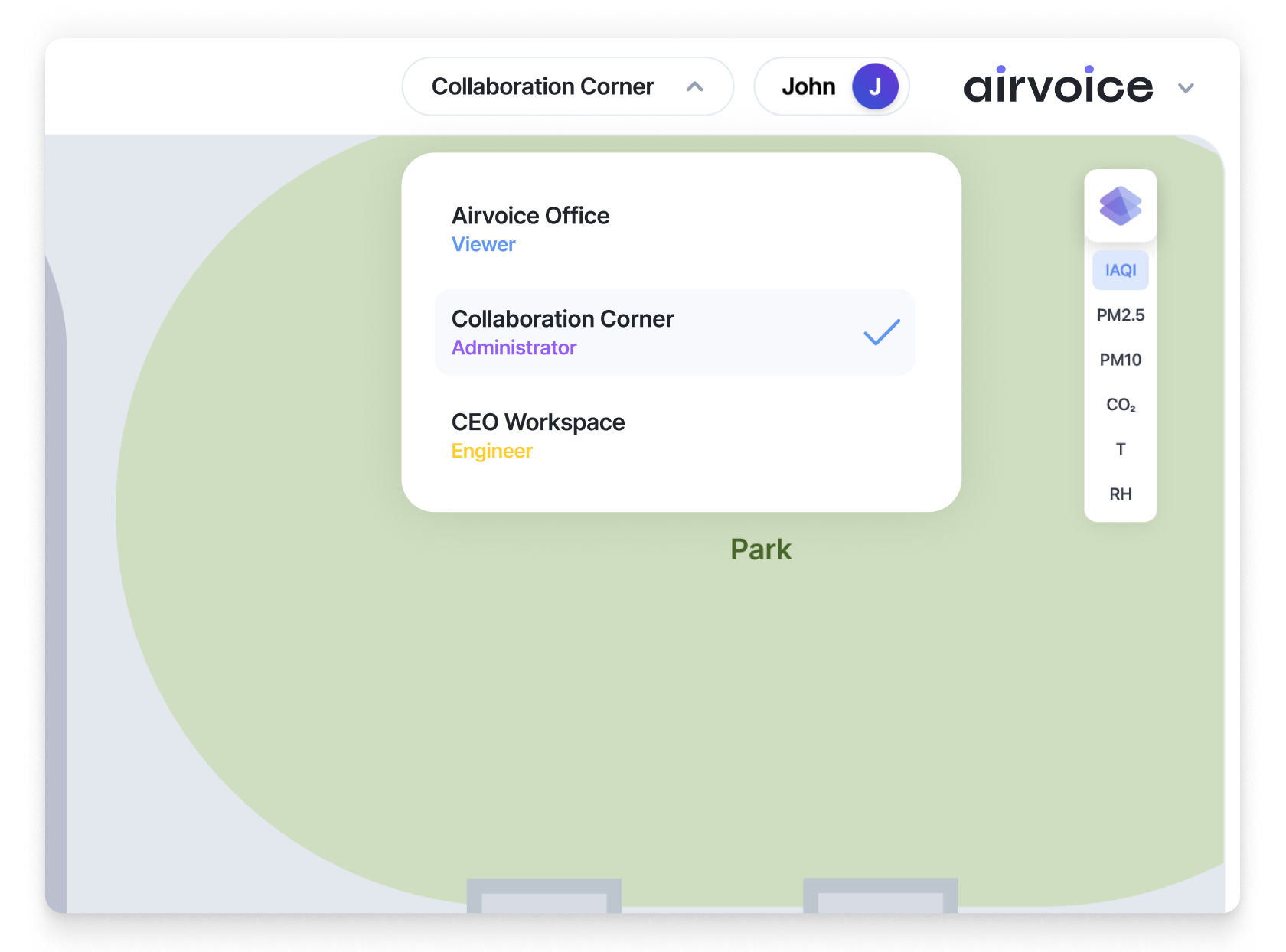Click John's avatar circle with letter J

point(875,86)
